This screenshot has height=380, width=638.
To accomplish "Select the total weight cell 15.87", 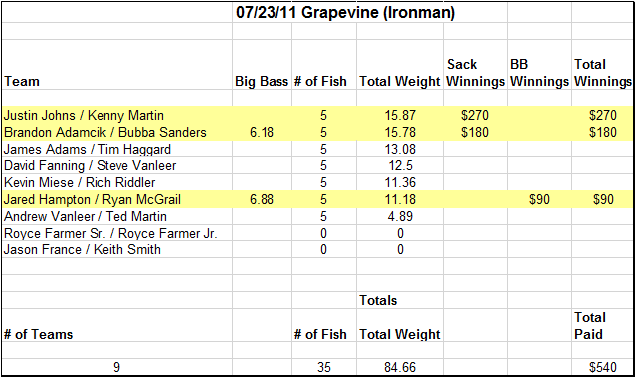I will [400, 116].
